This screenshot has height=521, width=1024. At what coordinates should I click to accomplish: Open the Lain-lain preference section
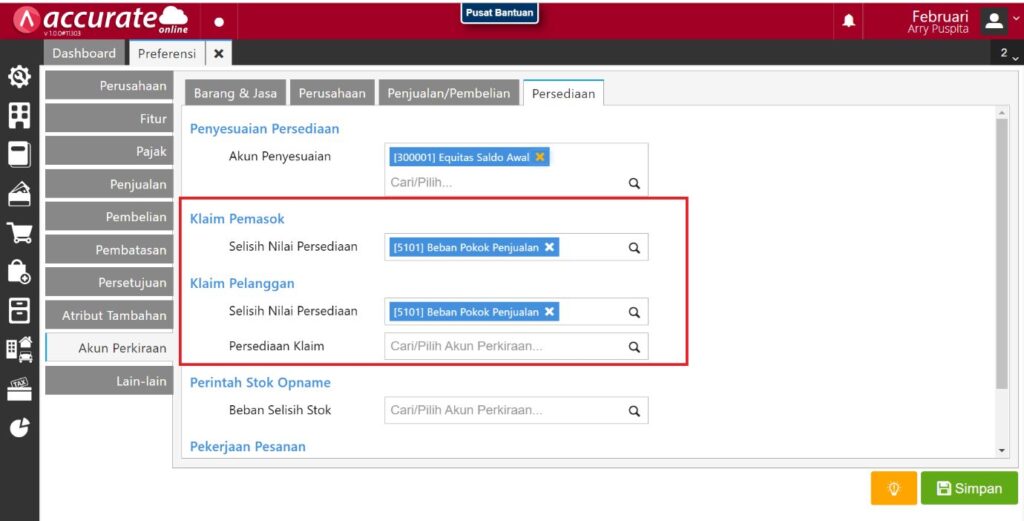coord(109,381)
